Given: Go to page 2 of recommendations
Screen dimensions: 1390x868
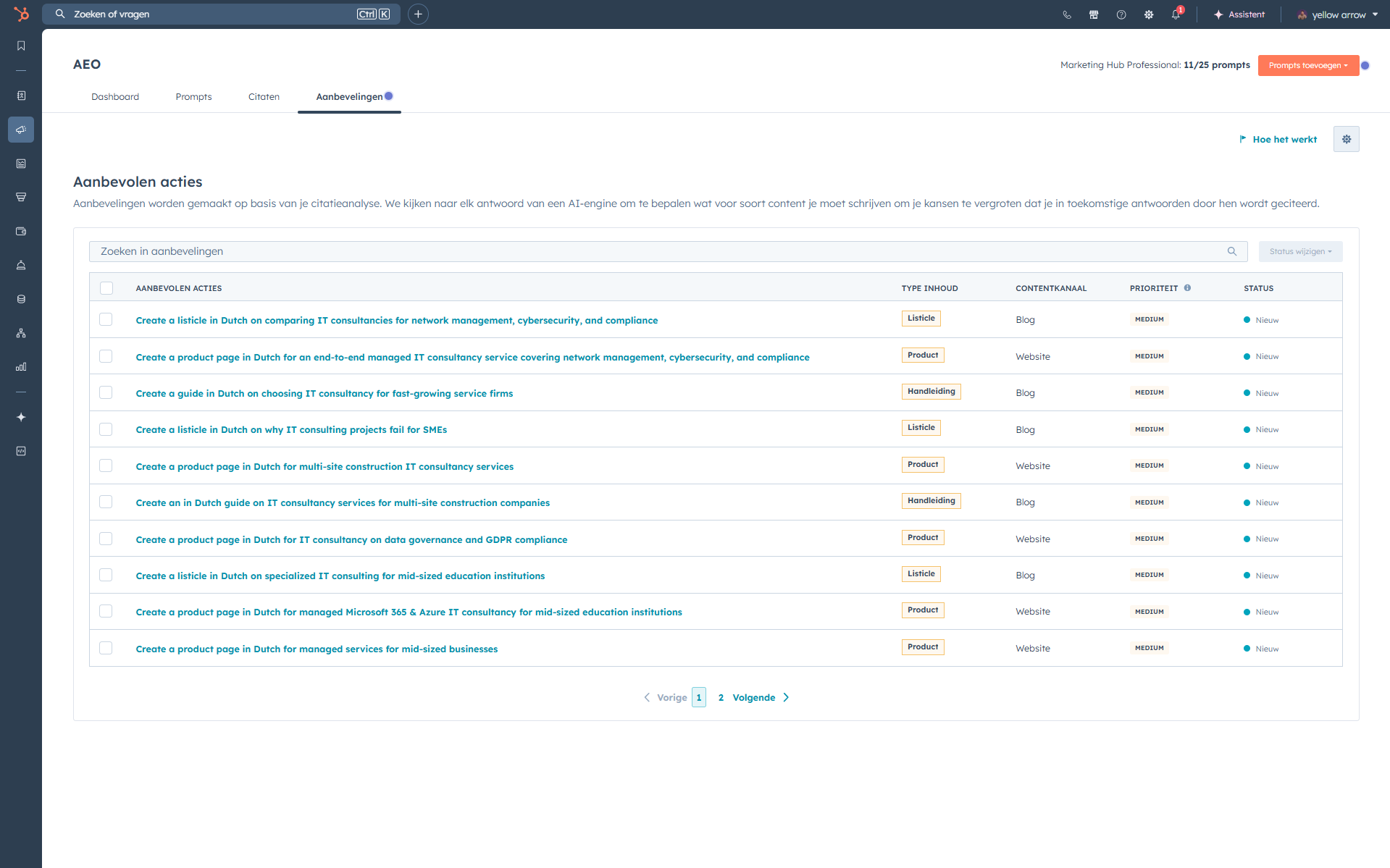Looking at the screenshot, I should (x=721, y=697).
